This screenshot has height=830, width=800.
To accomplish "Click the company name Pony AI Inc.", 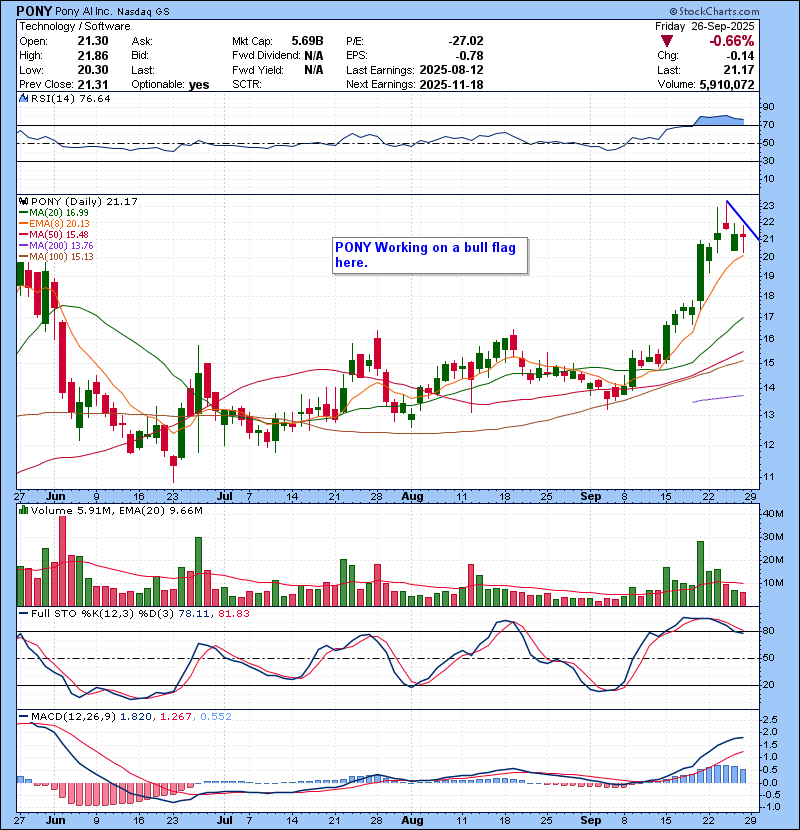I will (84, 11).
